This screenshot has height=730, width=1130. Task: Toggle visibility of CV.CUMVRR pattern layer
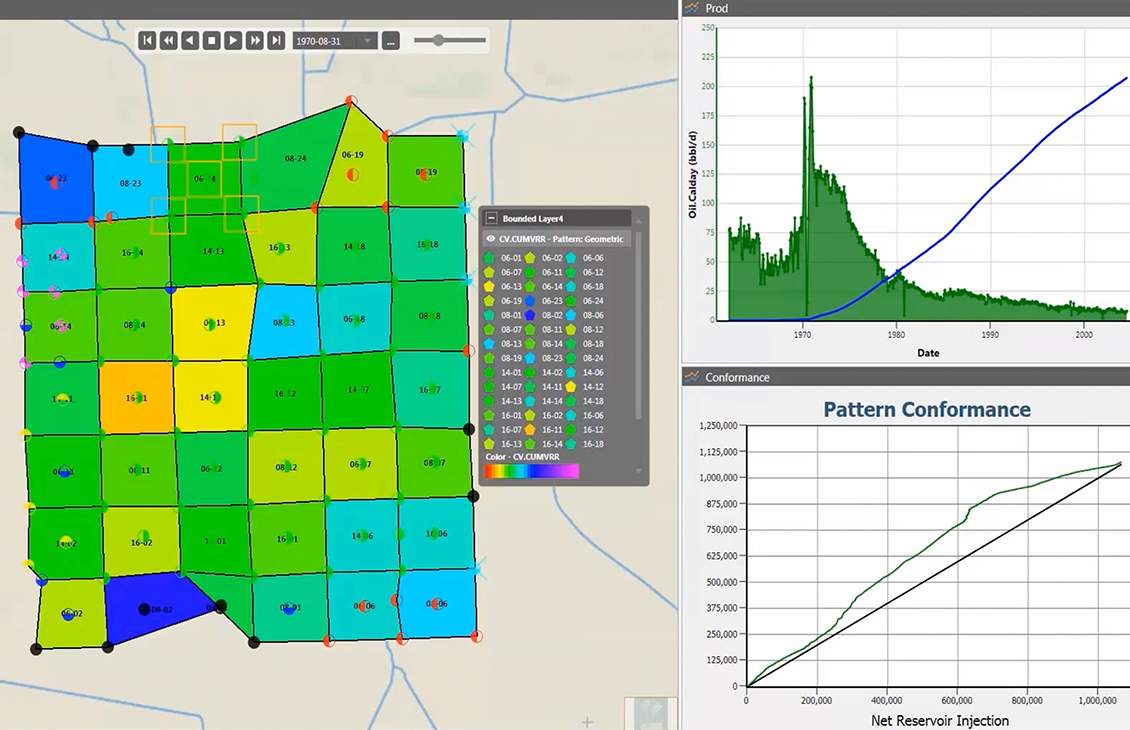pos(491,239)
